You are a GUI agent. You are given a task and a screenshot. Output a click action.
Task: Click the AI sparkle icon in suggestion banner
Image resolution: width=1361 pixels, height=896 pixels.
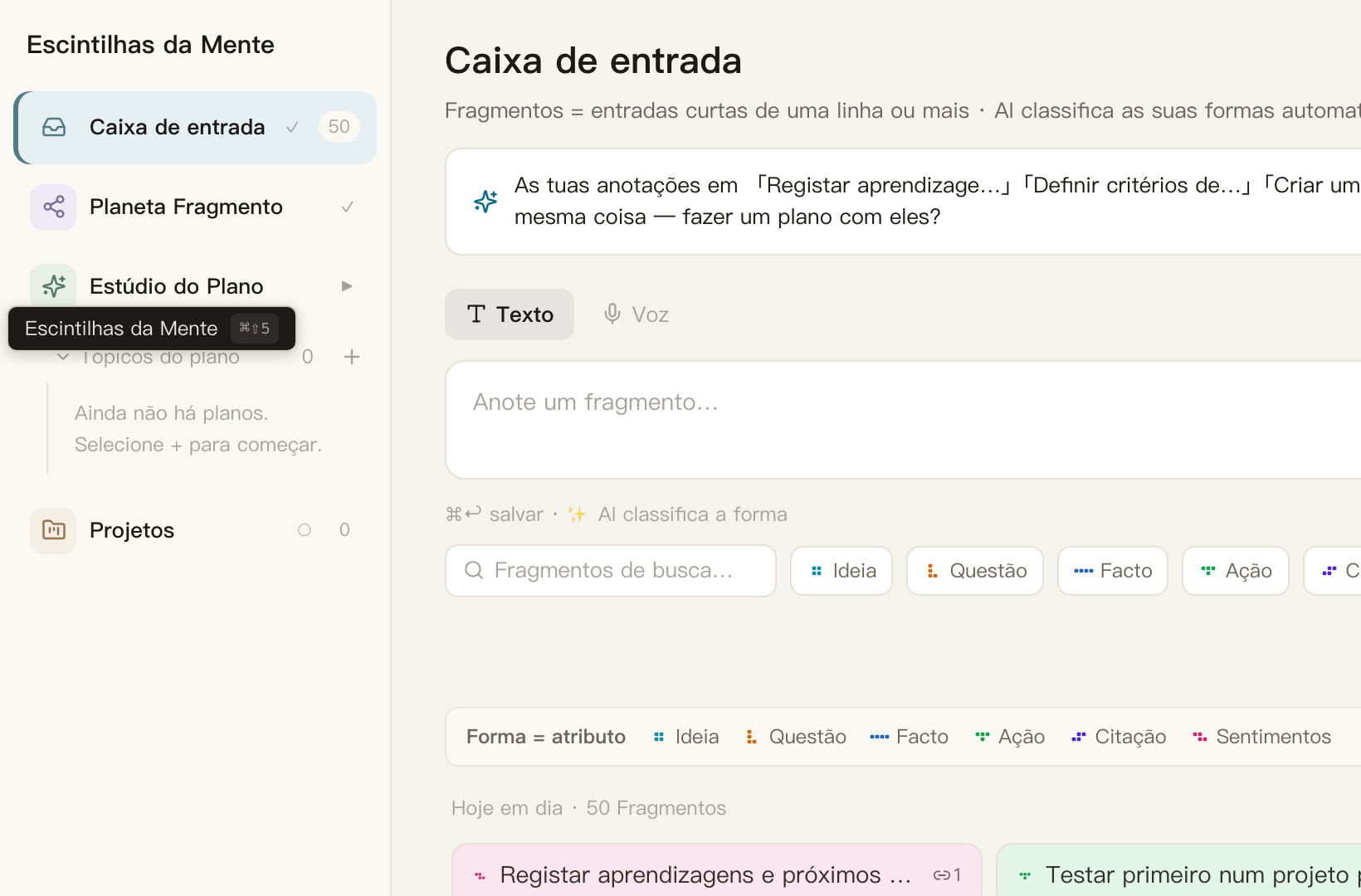[485, 201]
